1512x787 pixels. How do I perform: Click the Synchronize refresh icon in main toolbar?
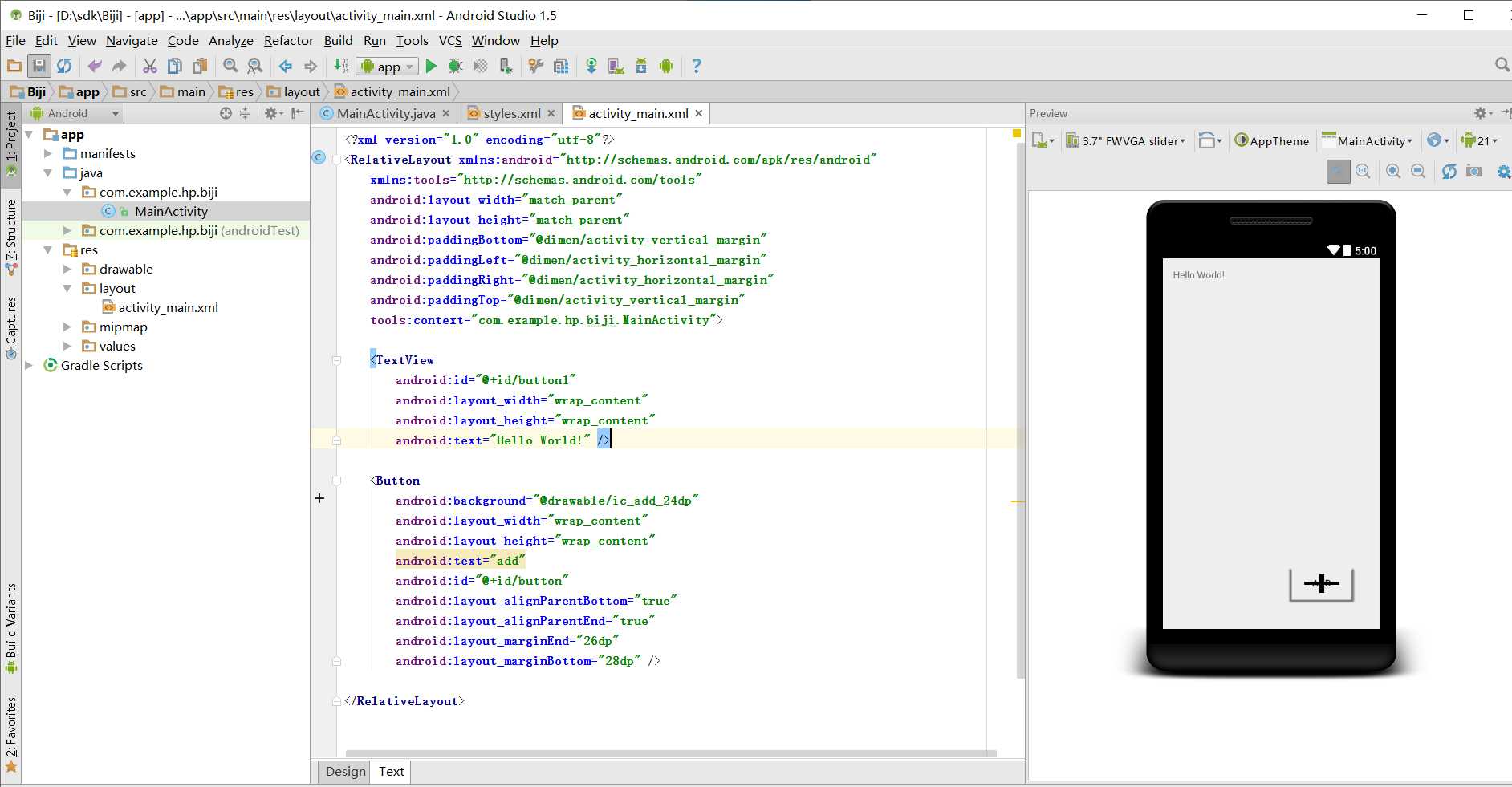point(64,66)
